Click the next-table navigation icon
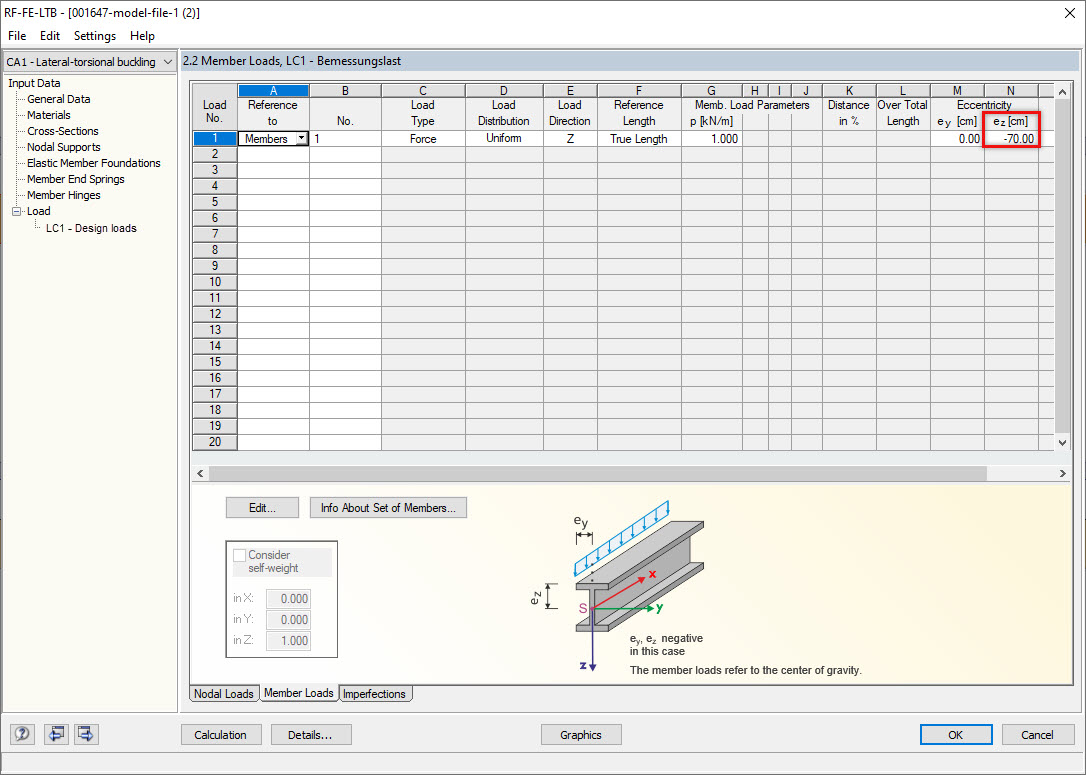The image size is (1086, 775). coord(85,734)
